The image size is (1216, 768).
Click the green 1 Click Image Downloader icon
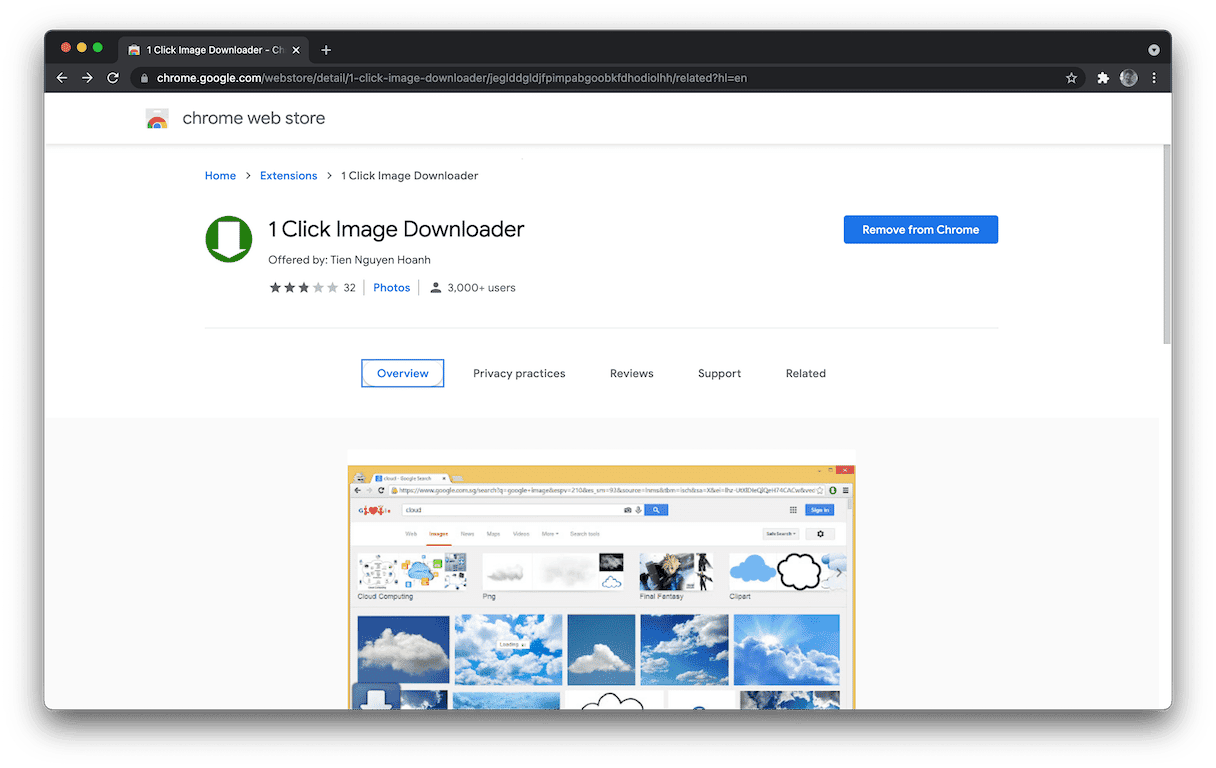point(229,239)
